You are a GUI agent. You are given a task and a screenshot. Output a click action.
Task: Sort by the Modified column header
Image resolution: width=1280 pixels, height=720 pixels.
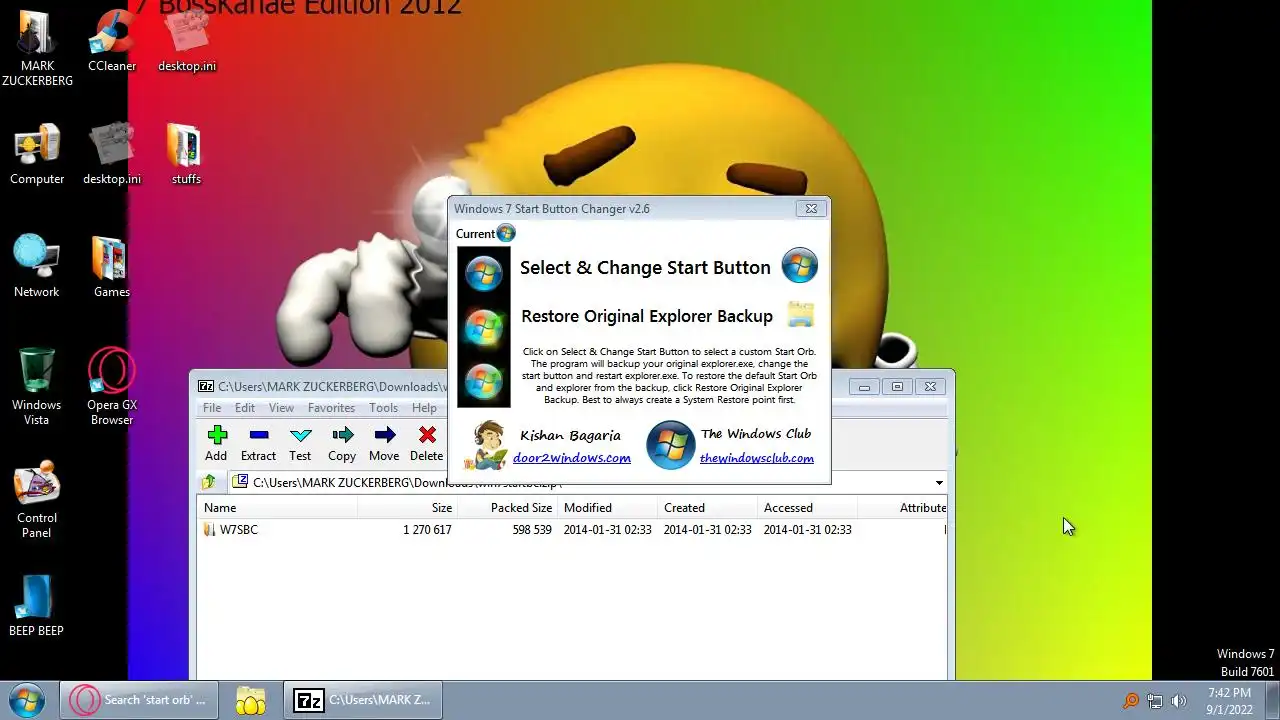point(607,508)
